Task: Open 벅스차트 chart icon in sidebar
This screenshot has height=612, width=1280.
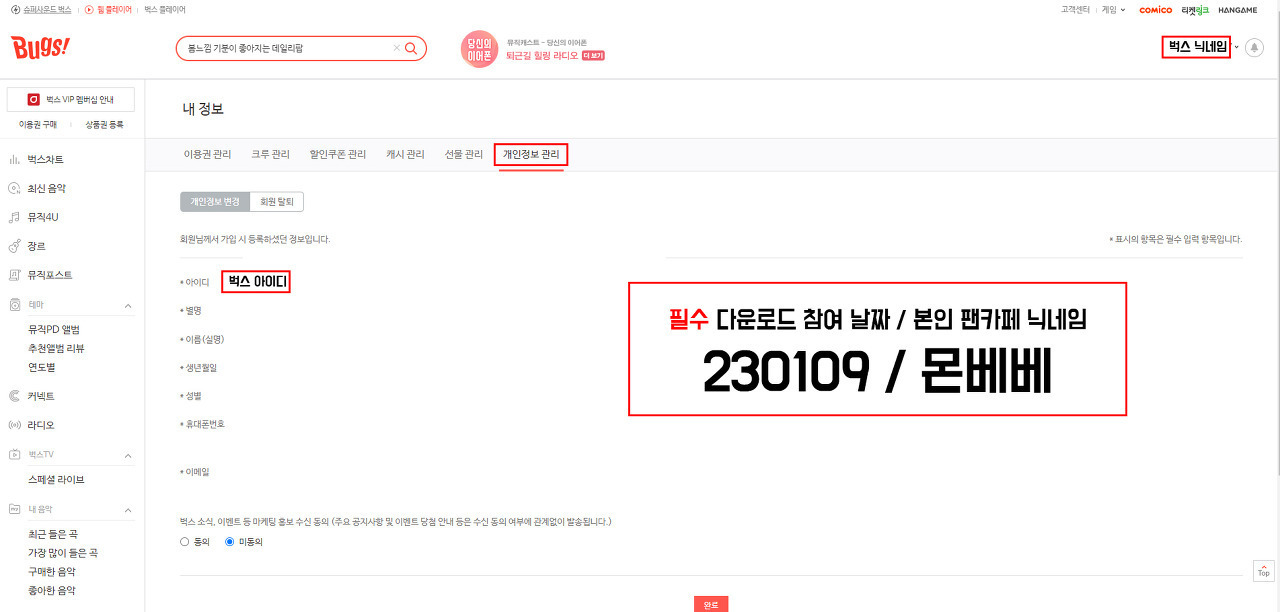Action: pyautogui.click(x=14, y=159)
